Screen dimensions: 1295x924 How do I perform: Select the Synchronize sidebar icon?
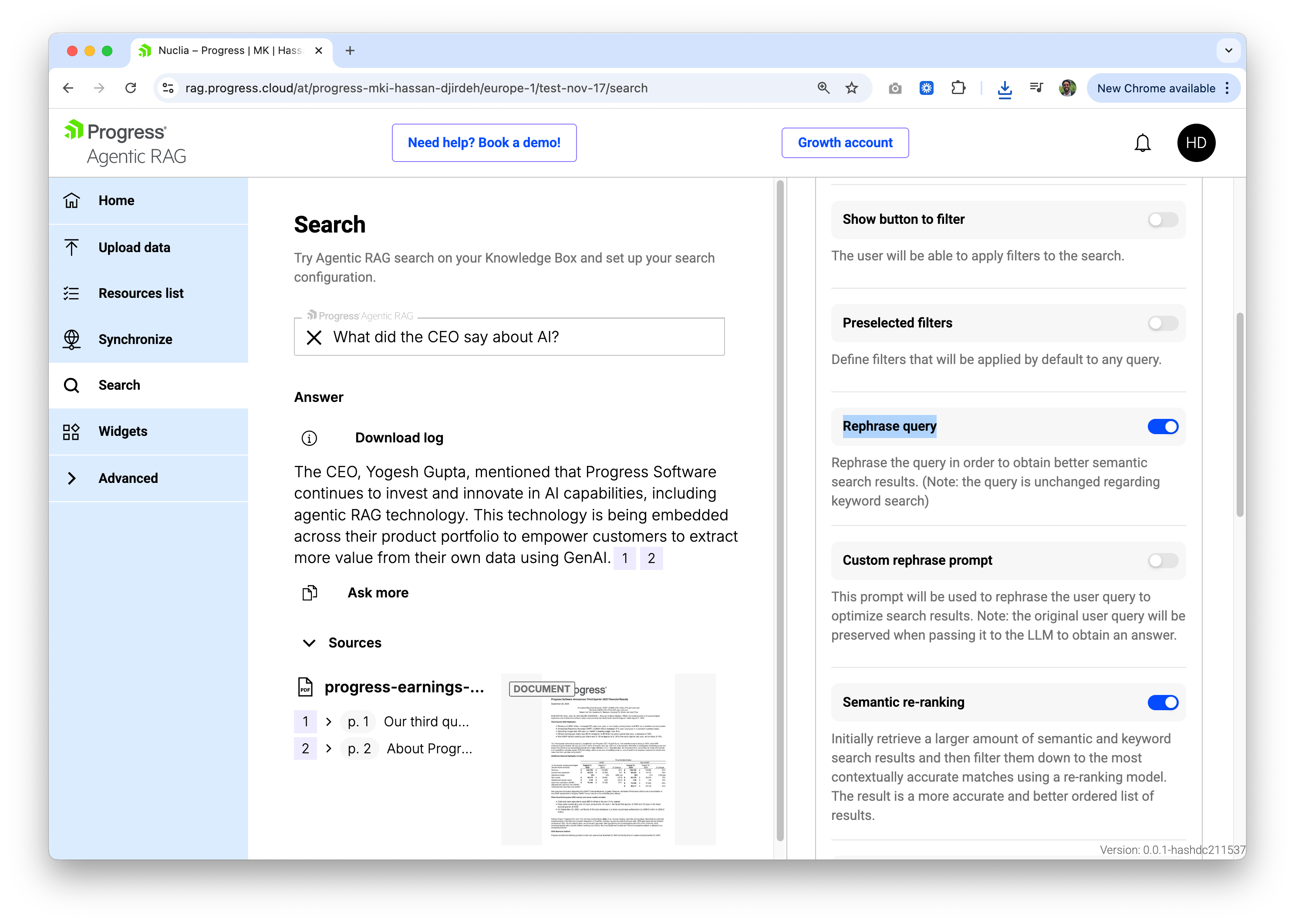[72, 339]
